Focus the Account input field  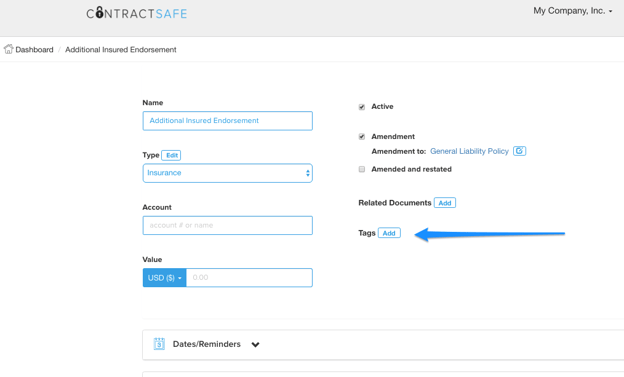tap(228, 225)
